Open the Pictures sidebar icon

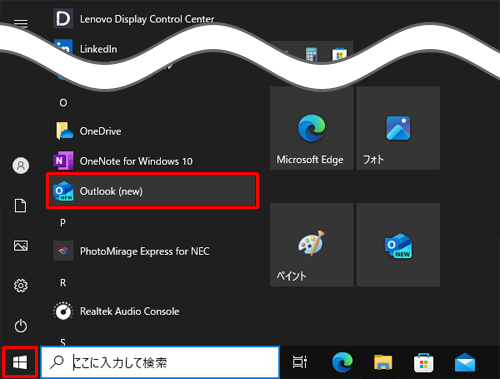click(x=21, y=246)
